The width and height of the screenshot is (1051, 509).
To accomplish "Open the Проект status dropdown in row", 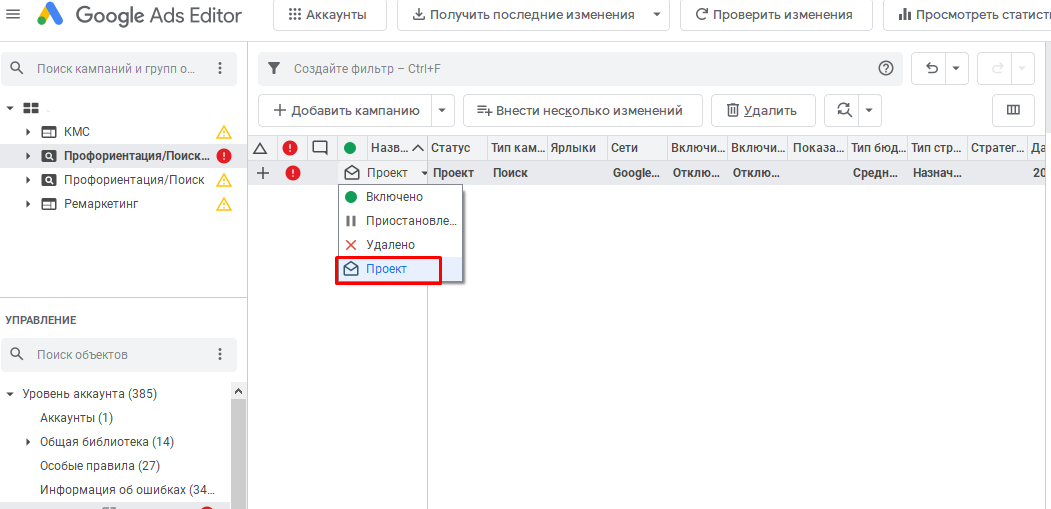I will (424, 173).
